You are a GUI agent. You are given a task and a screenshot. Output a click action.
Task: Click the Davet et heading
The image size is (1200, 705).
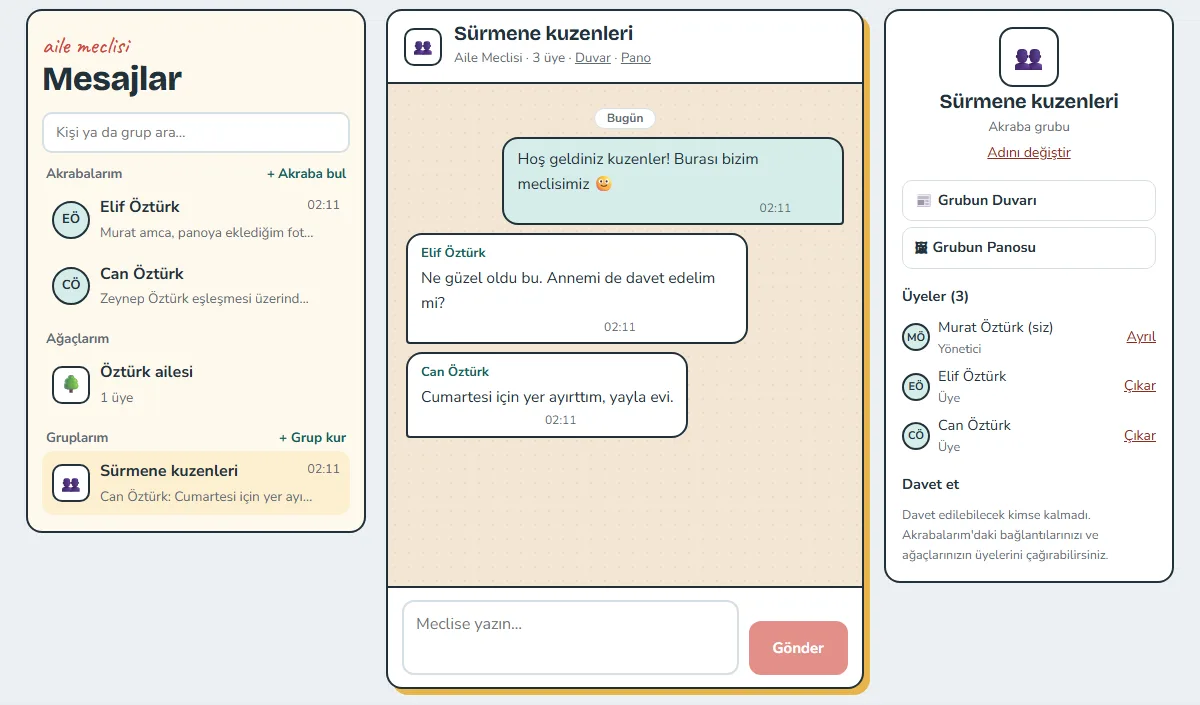[x=930, y=484]
